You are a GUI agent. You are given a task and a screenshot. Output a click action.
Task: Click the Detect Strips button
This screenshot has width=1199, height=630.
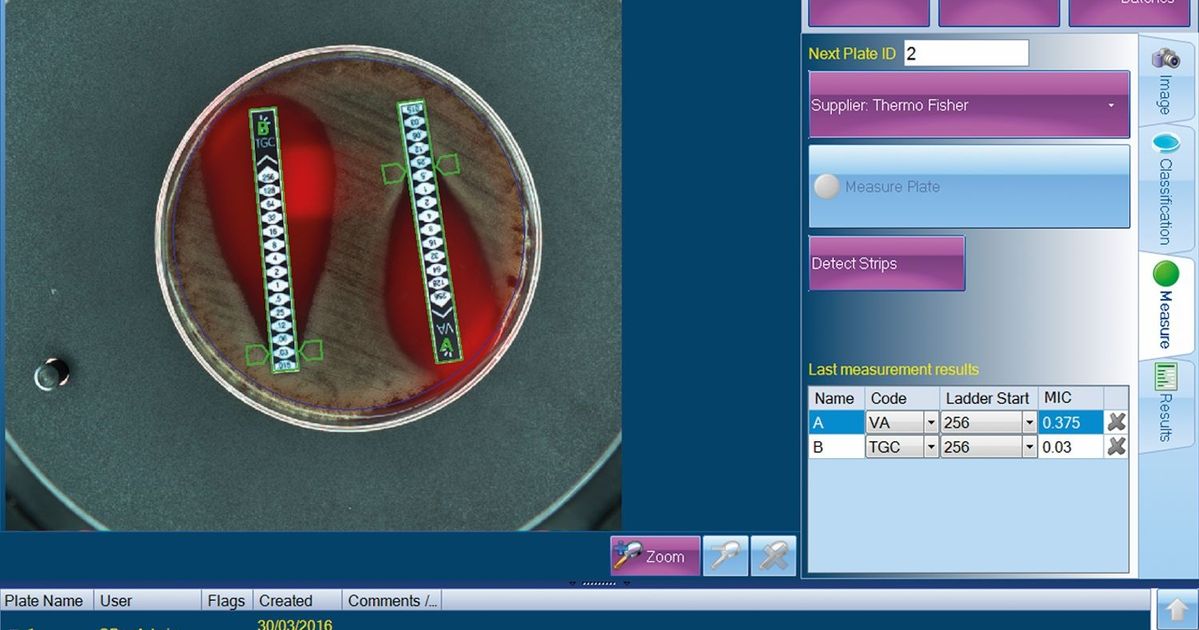[x=885, y=263]
